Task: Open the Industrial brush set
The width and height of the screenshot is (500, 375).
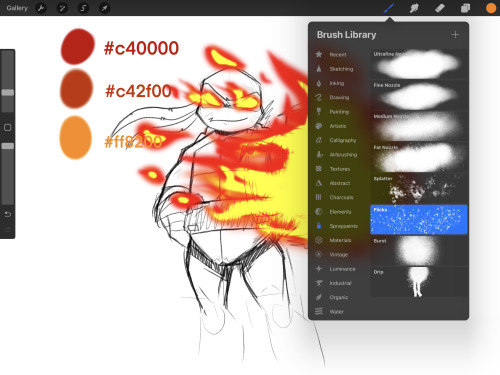Action: (338, 283)
